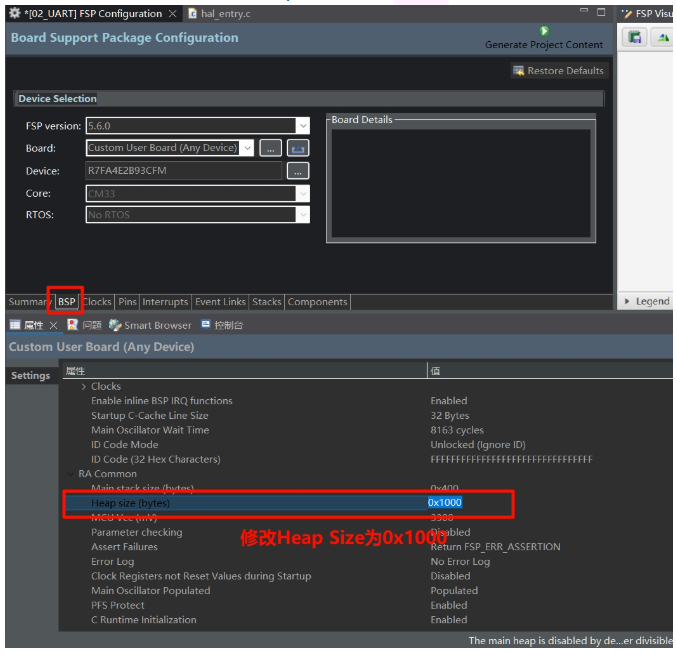Click the Heap size value field
The width and height of the screenshot is (677, 653).
pyautogui.click(x=445, y=503)
